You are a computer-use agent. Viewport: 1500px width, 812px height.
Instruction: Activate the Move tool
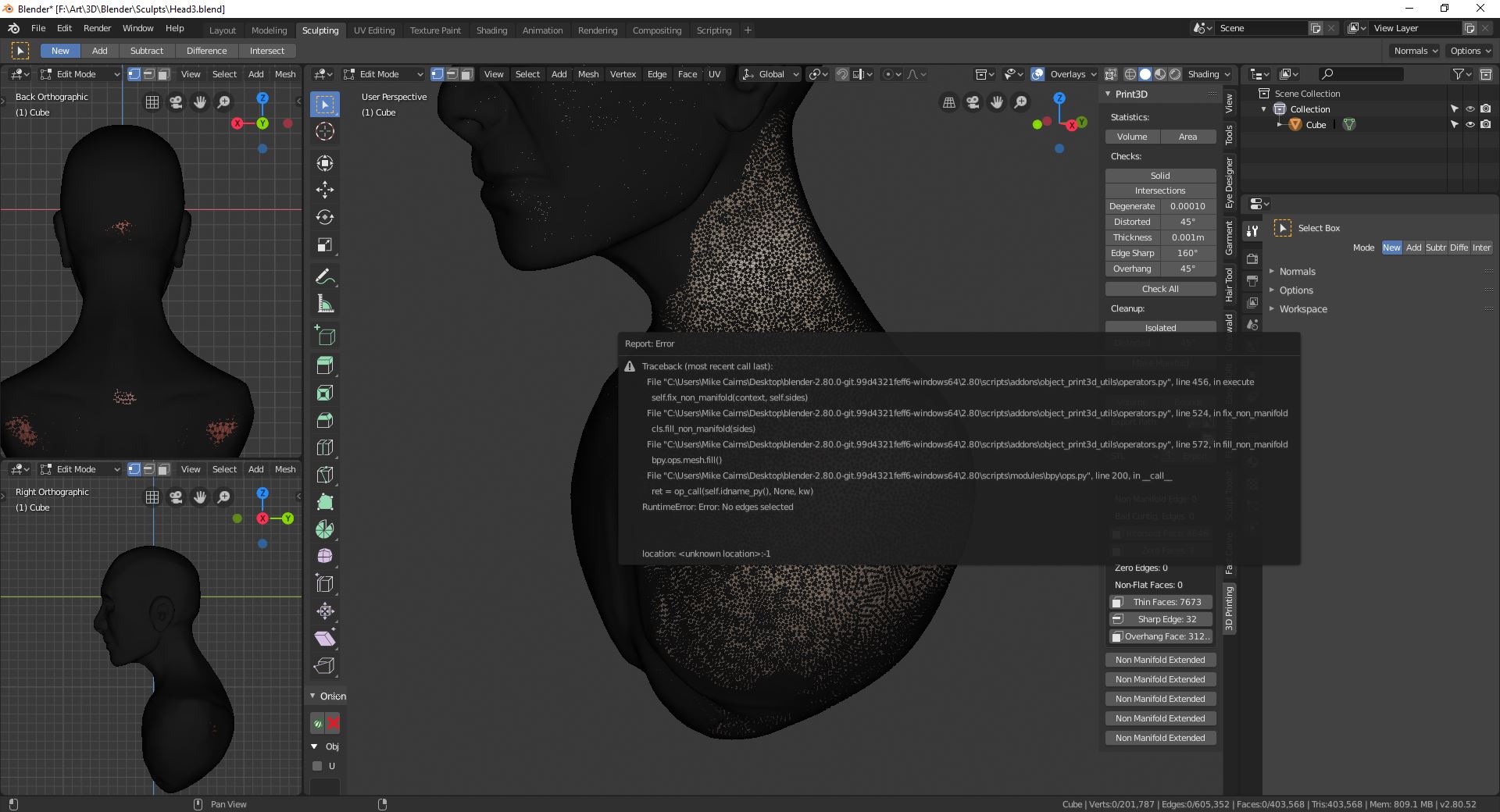tap(325, 190)
